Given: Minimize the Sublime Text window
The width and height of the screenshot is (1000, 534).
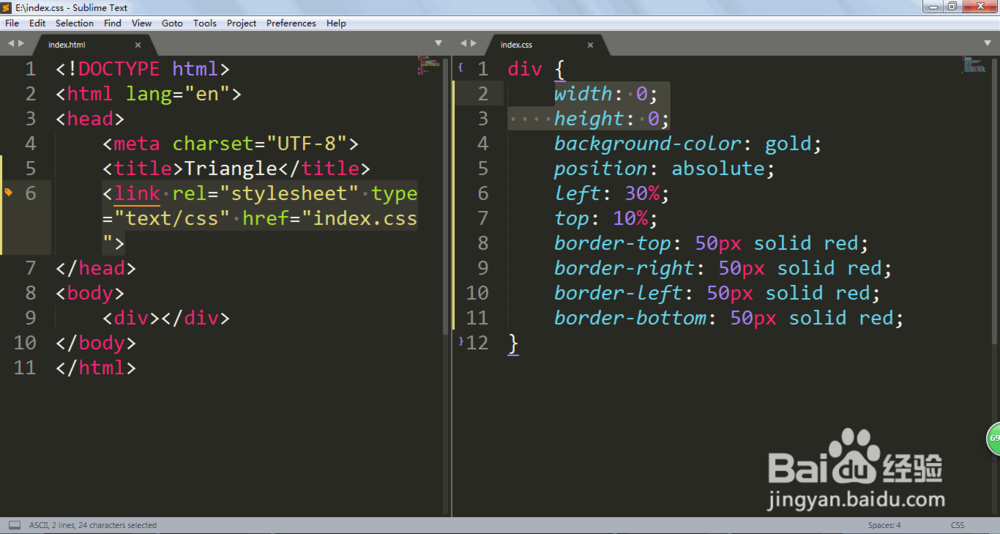Looking at the screenshot, I should [x=933, y=6].
